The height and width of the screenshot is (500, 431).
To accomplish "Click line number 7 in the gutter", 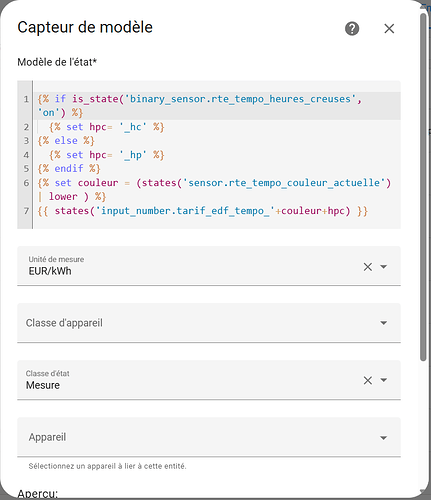I will (x=26, y=211).
